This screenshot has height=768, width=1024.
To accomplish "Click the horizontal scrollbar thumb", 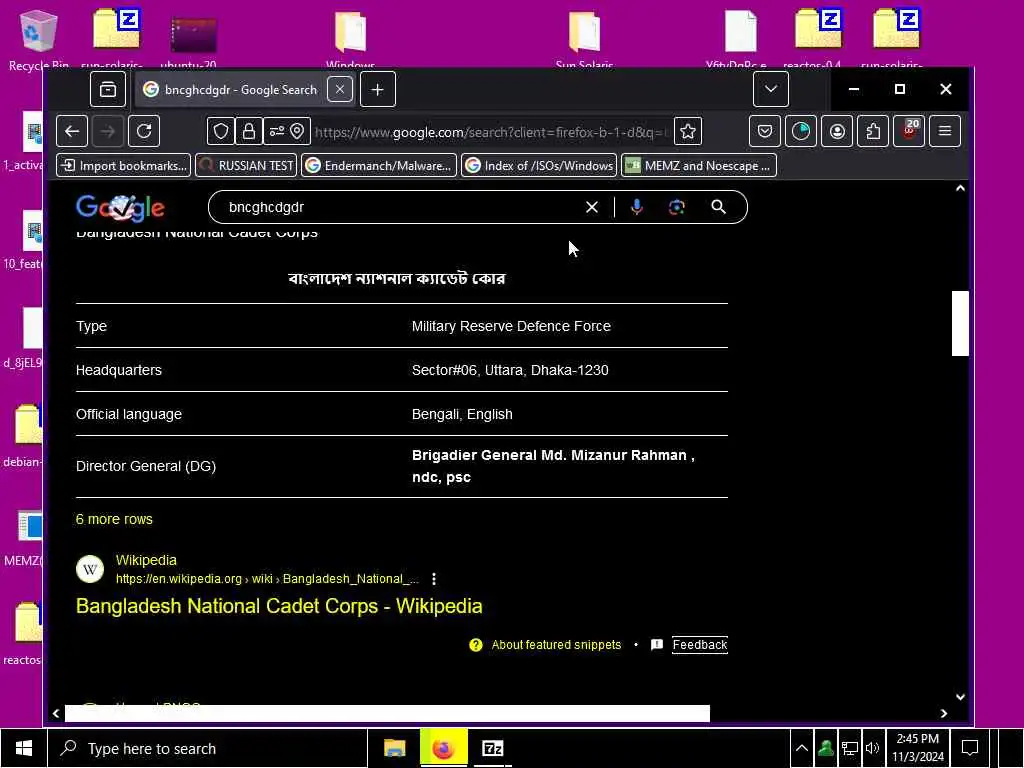I will click(x=387, y=714).
